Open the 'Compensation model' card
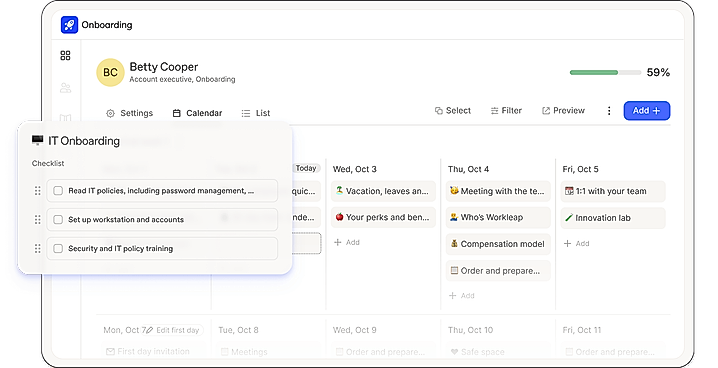The height and width of the screenshot is (368, 718). [x=498, y=244]
